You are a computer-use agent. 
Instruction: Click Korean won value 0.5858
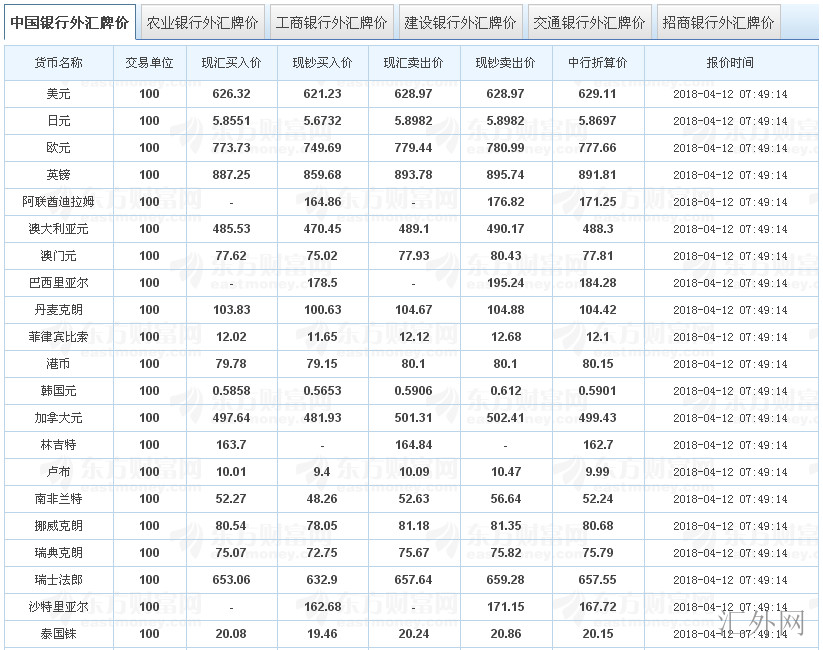pos(231,391)
